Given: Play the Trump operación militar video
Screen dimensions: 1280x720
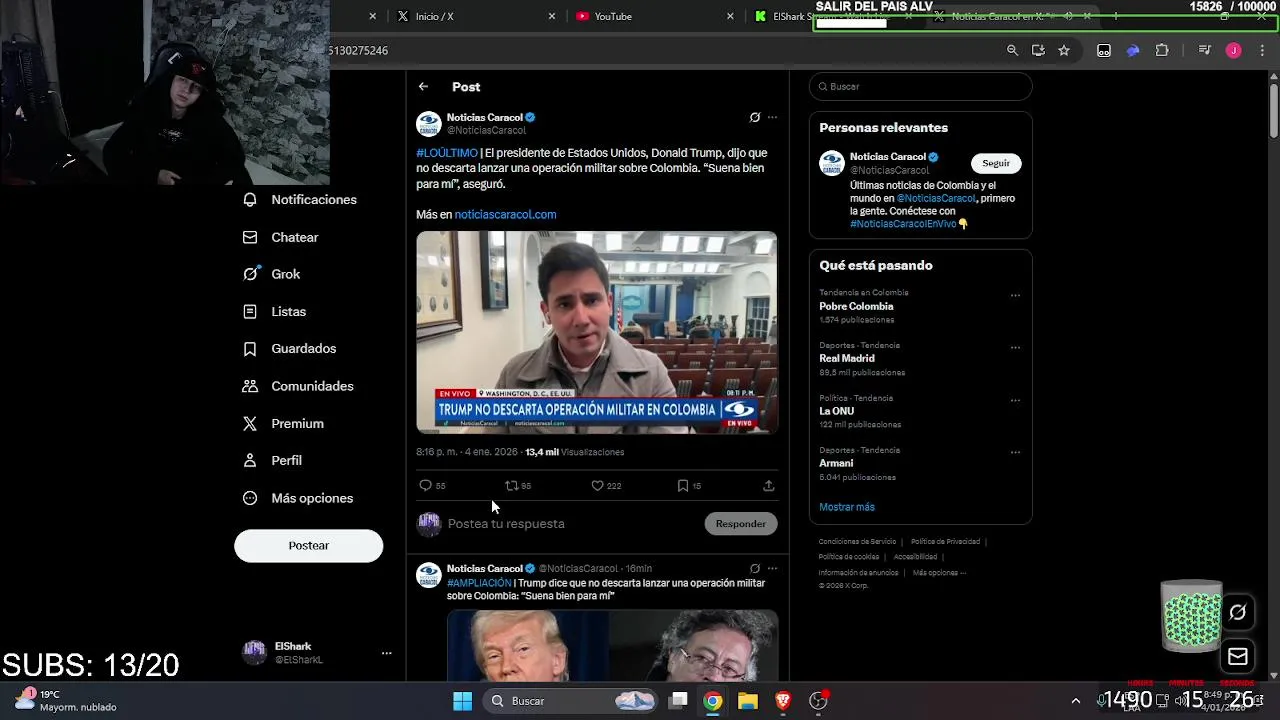Looking at the screenshot, I should click(597, 332).
